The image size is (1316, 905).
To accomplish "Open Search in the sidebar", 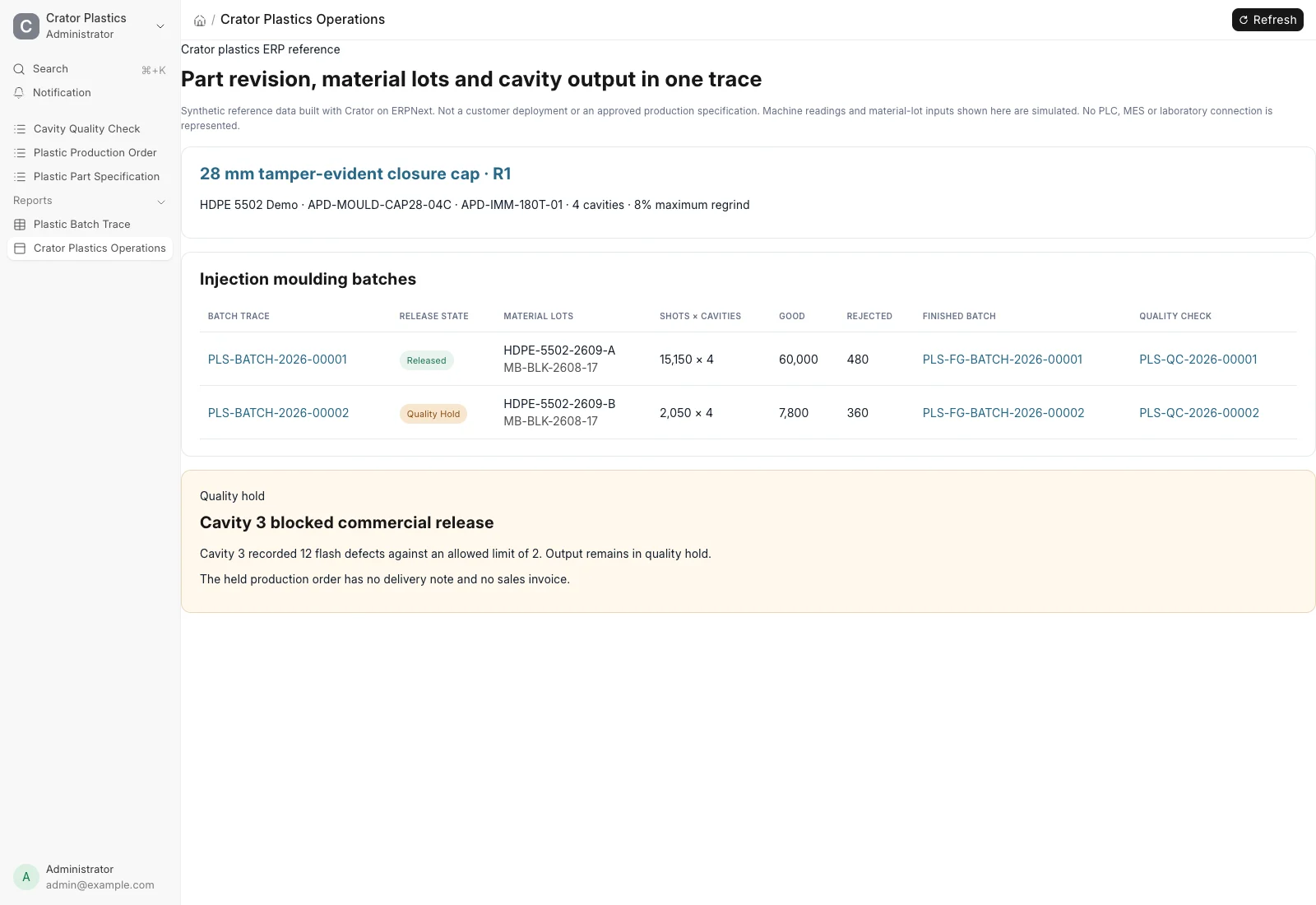I will point(90,69).
